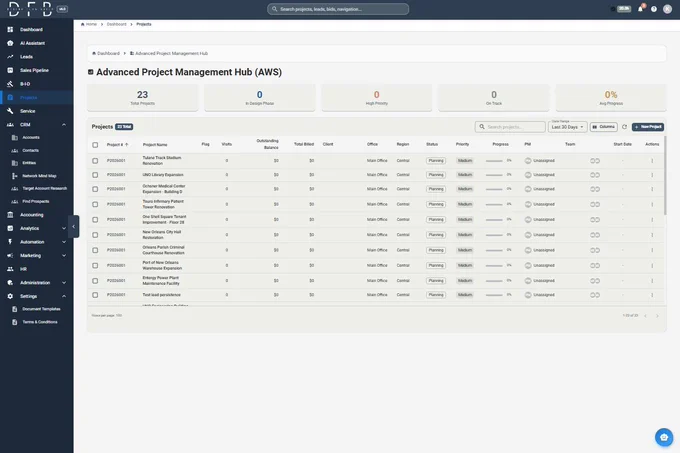Open B-I-D in the sidebar

(x=36, y=84)
